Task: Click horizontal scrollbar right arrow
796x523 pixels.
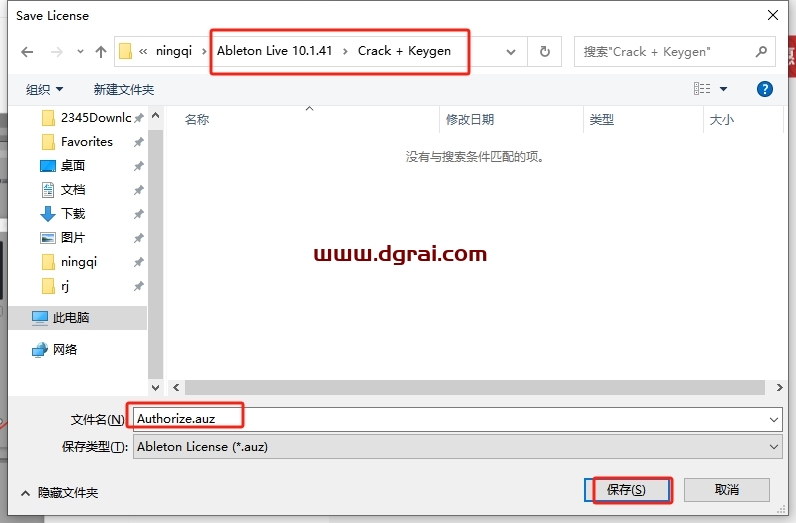Action: (x=779, y=387)
